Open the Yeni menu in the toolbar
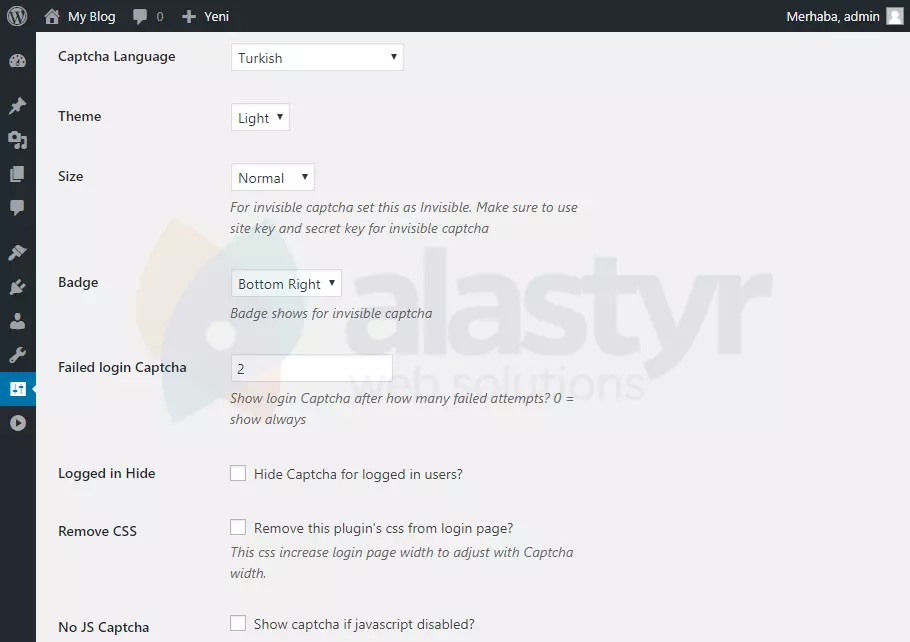The image size is (910, 642). (205, 15)
